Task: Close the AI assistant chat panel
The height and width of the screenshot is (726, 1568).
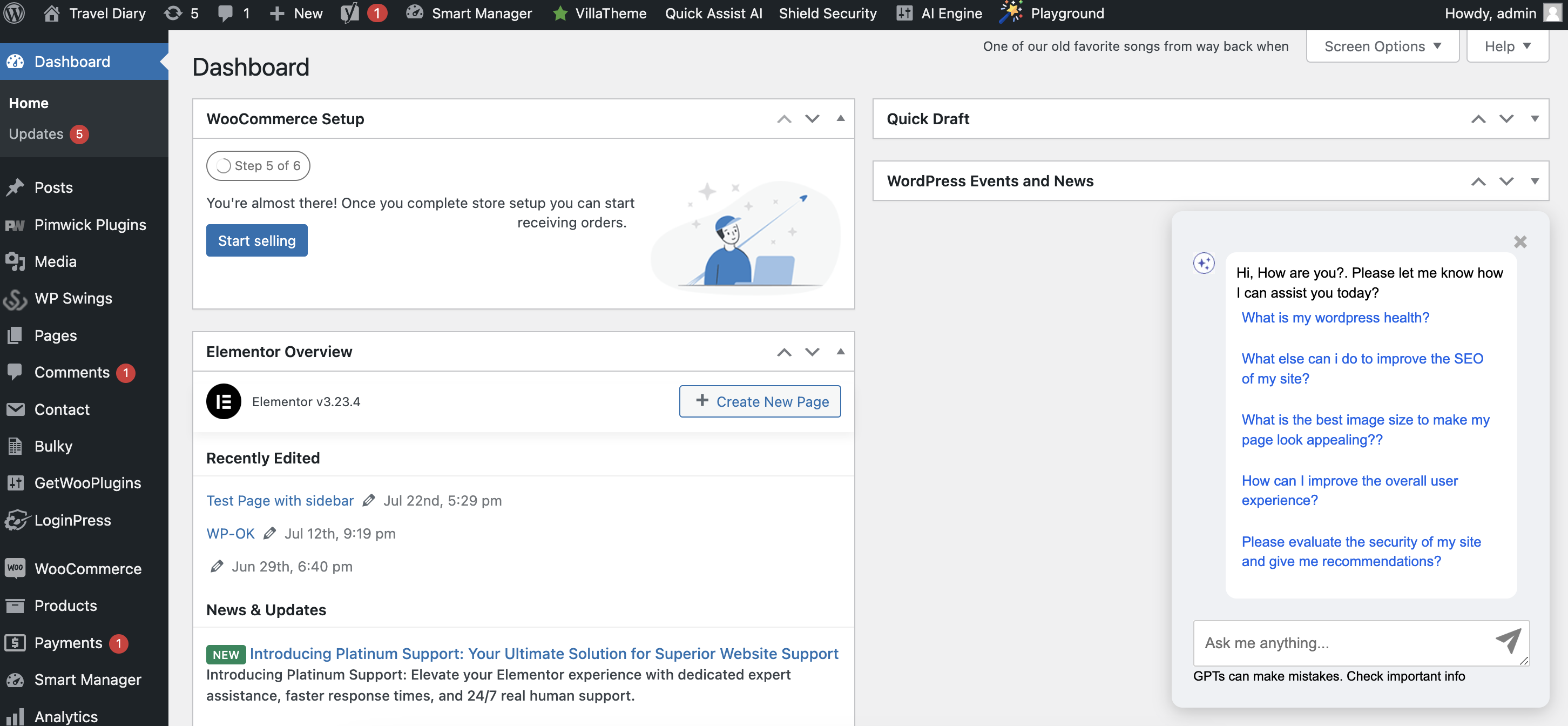Action: [1520, 242]
